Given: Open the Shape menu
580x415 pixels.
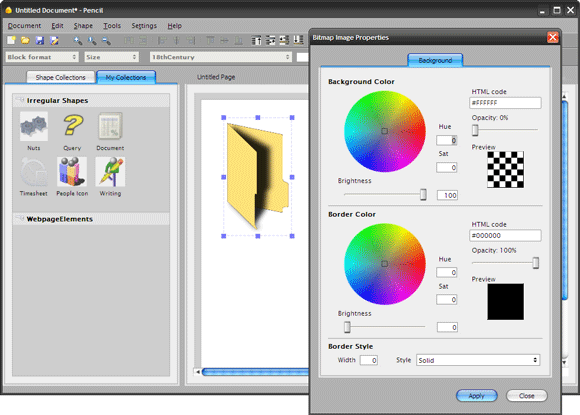Looking at the screenshot, I should click(83, 26).
